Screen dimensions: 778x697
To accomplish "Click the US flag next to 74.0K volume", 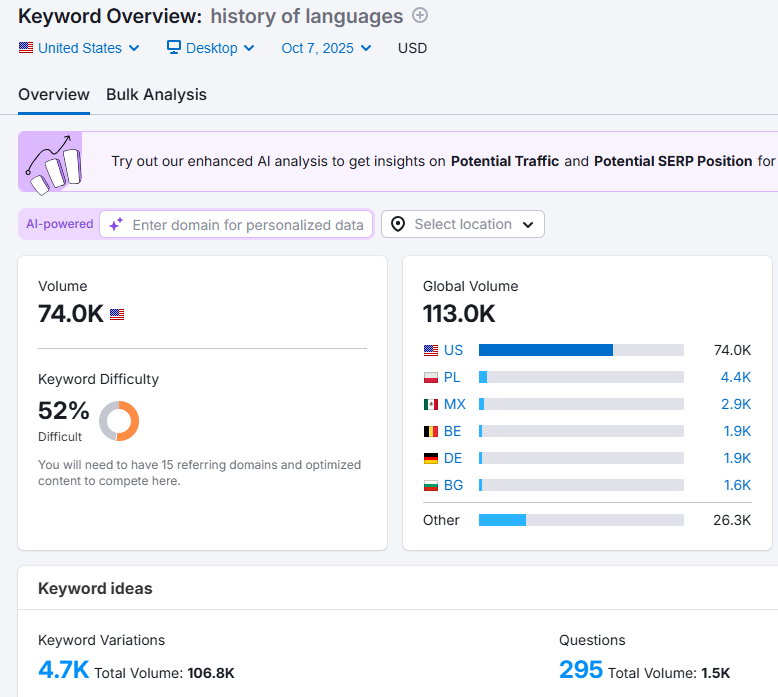I will 117,315.
